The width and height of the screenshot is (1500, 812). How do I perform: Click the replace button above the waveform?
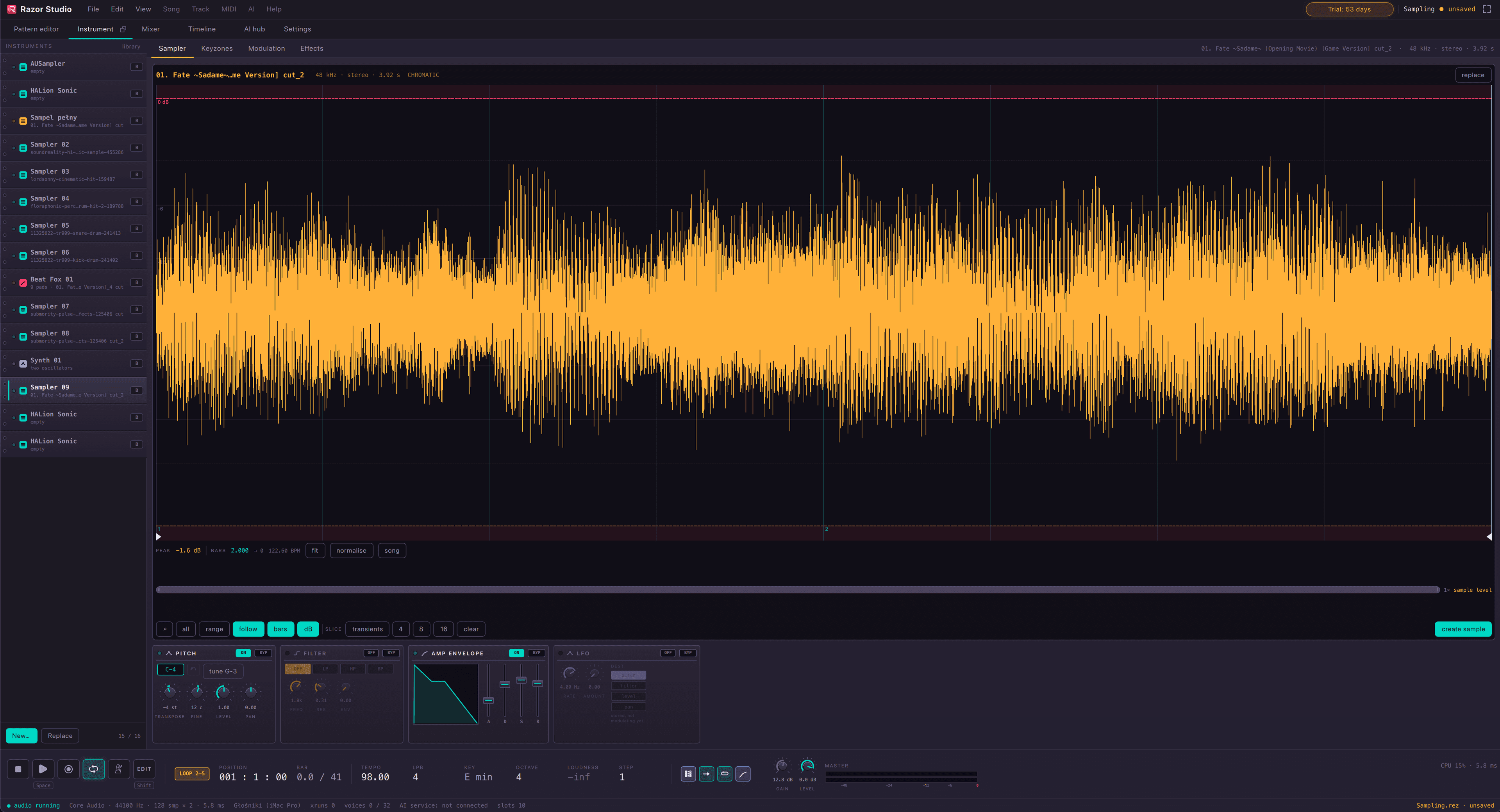tap(1473, 75)
